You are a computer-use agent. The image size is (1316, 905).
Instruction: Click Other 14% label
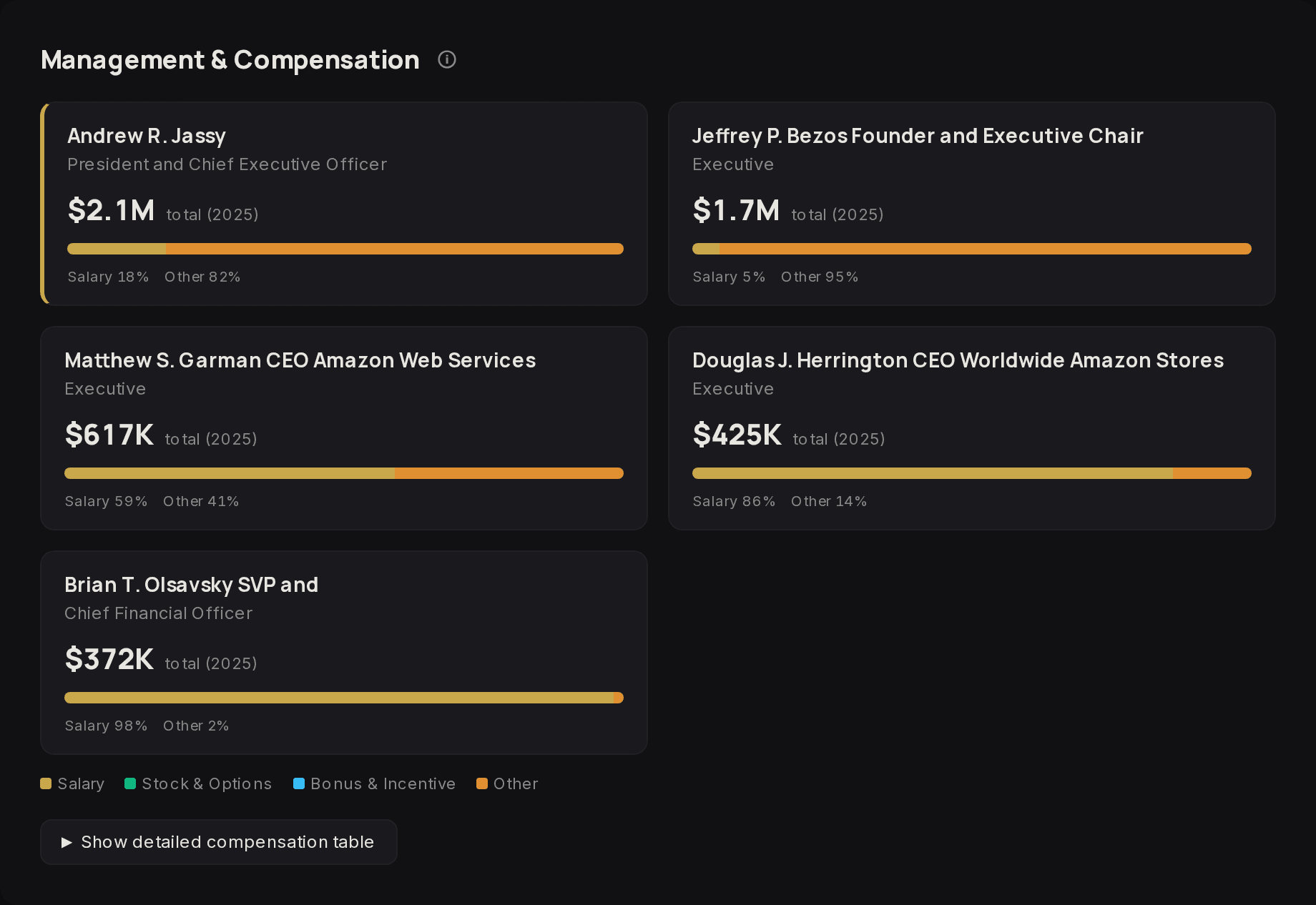click(829, 501)
